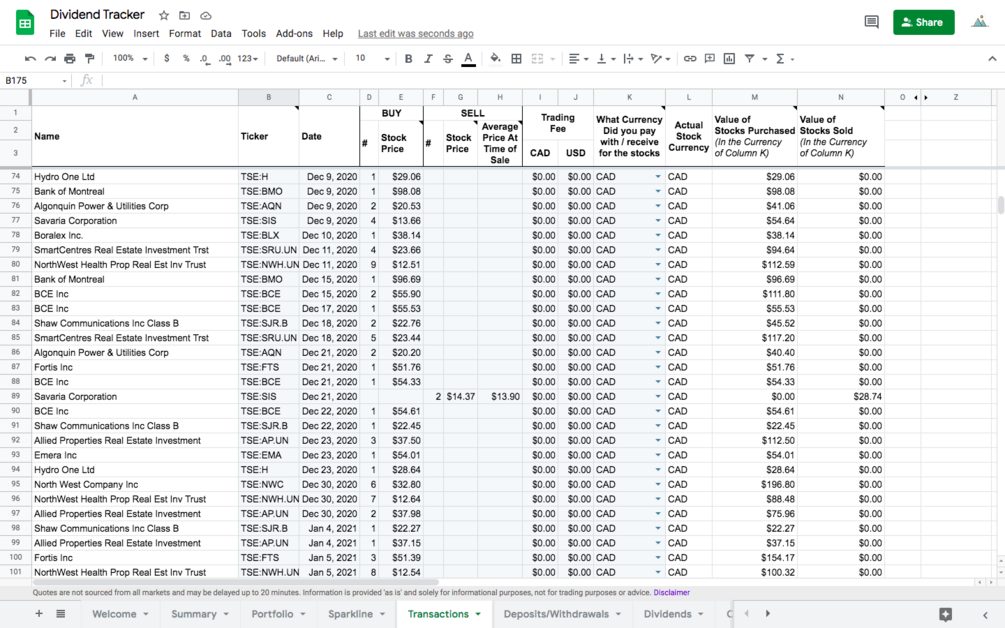View cloud document status
This screenshot has height=628, width=1005.
pos(206,15)
